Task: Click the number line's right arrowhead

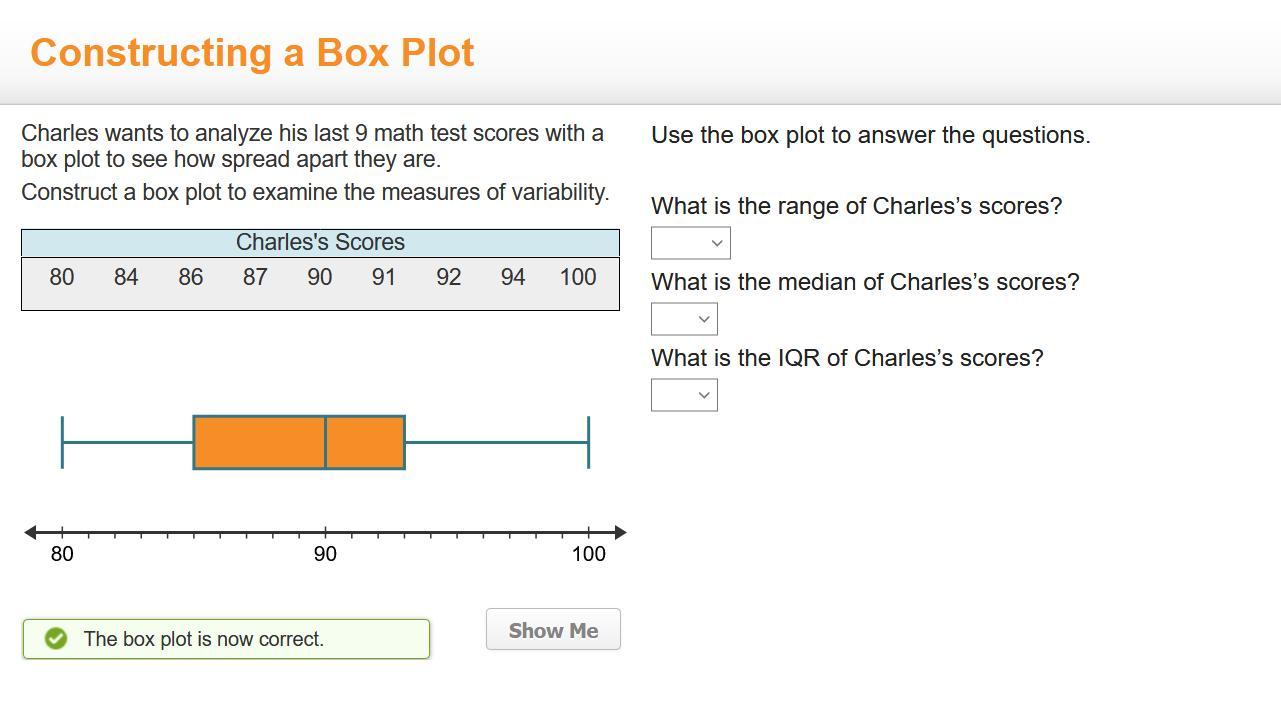Action: coord(620,532)
